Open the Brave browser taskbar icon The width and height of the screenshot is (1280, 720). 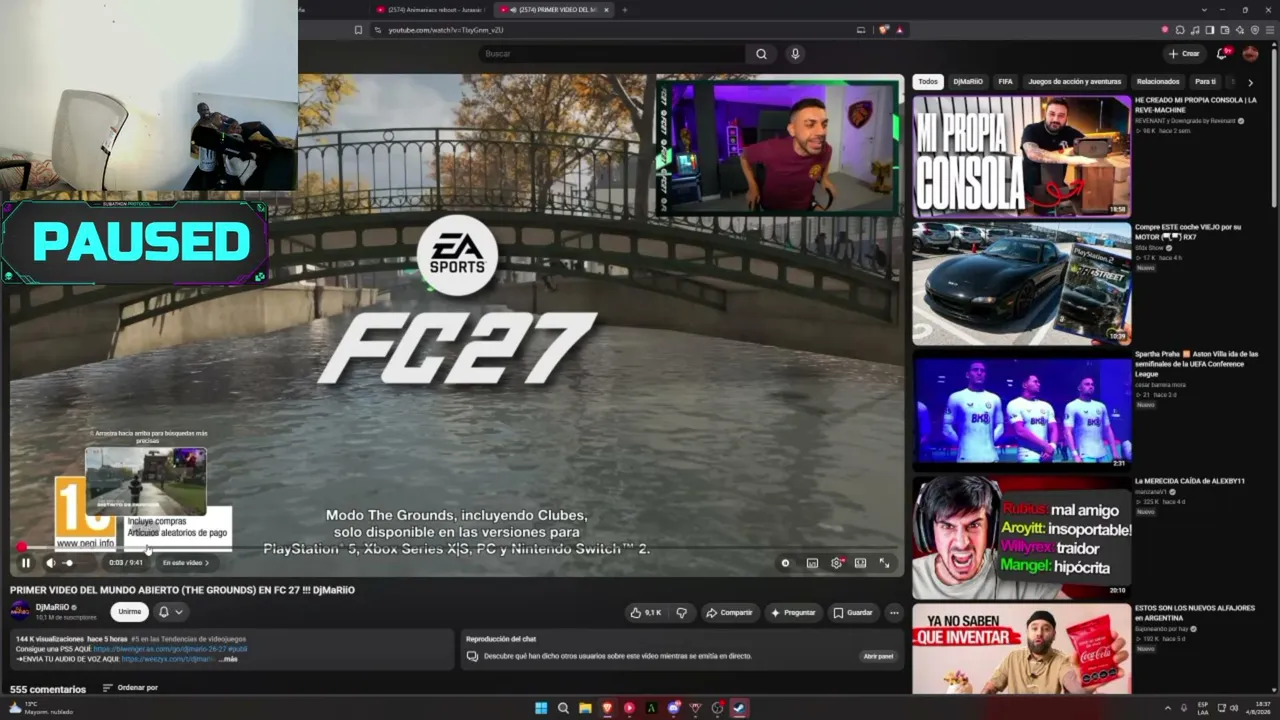pos(607,708)
